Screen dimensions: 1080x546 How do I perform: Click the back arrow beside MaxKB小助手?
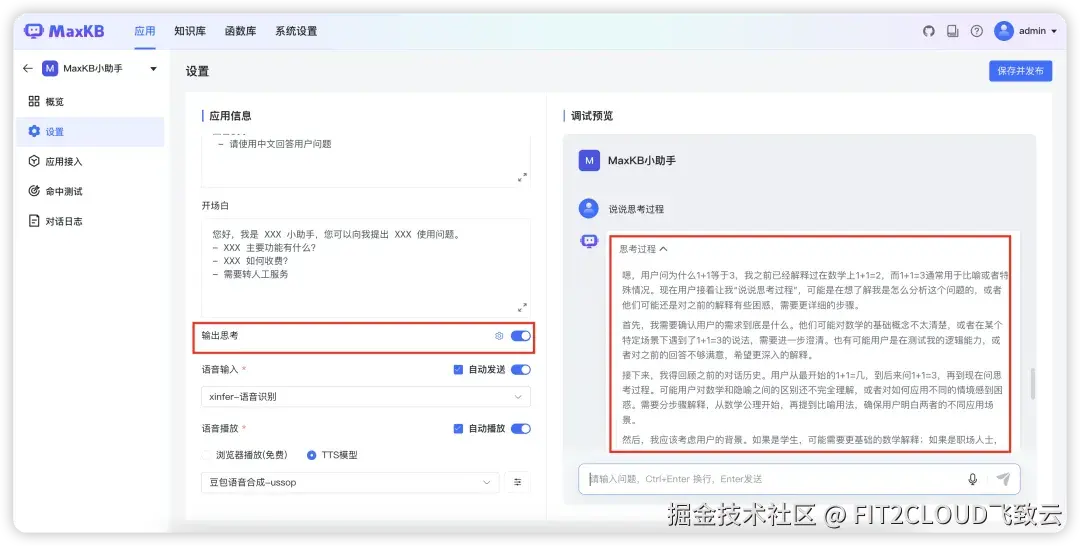pos(28,68)
